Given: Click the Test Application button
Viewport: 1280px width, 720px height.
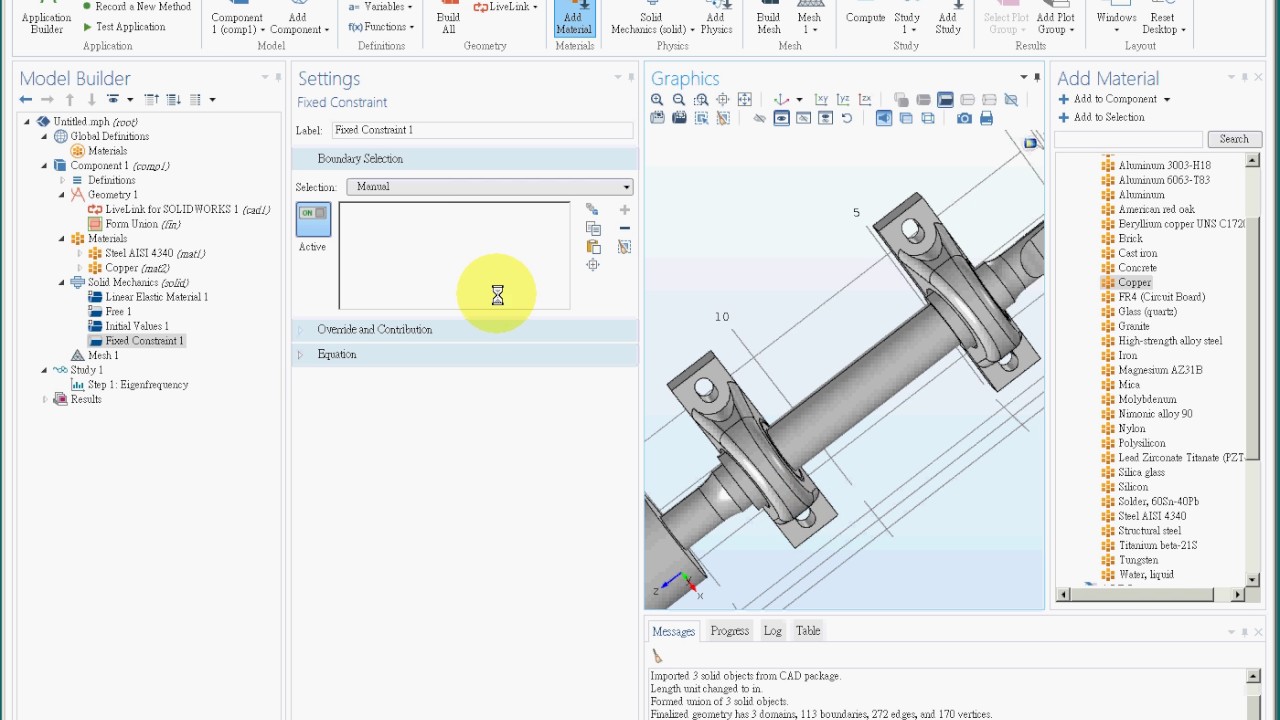Looking at the screenshot, I should 124,27.
